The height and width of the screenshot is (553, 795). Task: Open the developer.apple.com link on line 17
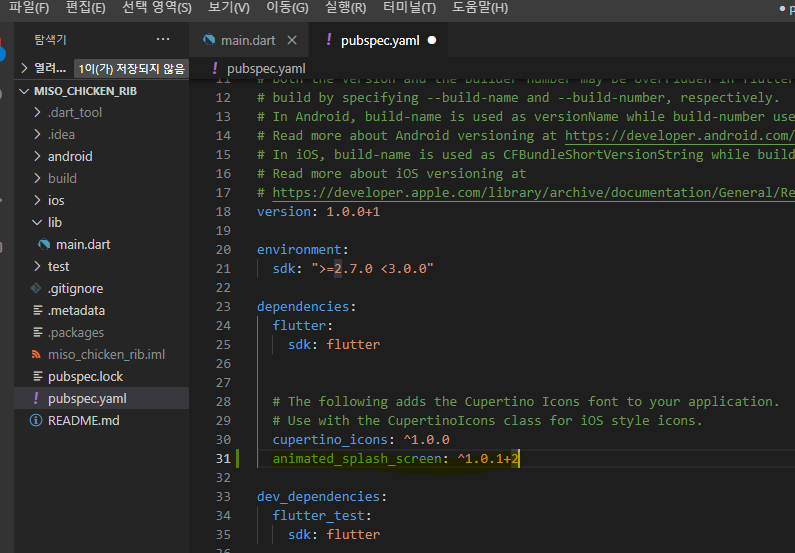533,193
